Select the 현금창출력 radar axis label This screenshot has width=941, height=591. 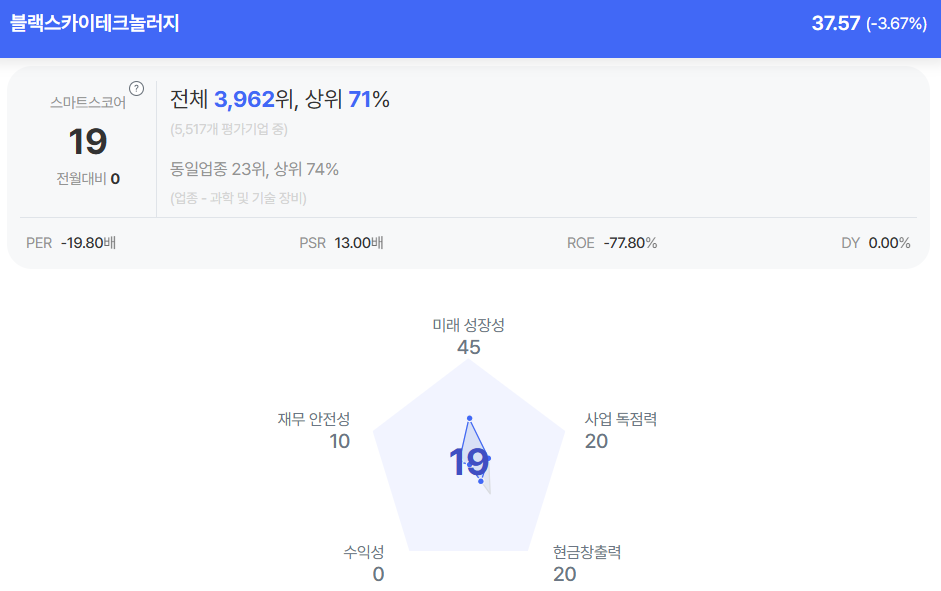587,552
